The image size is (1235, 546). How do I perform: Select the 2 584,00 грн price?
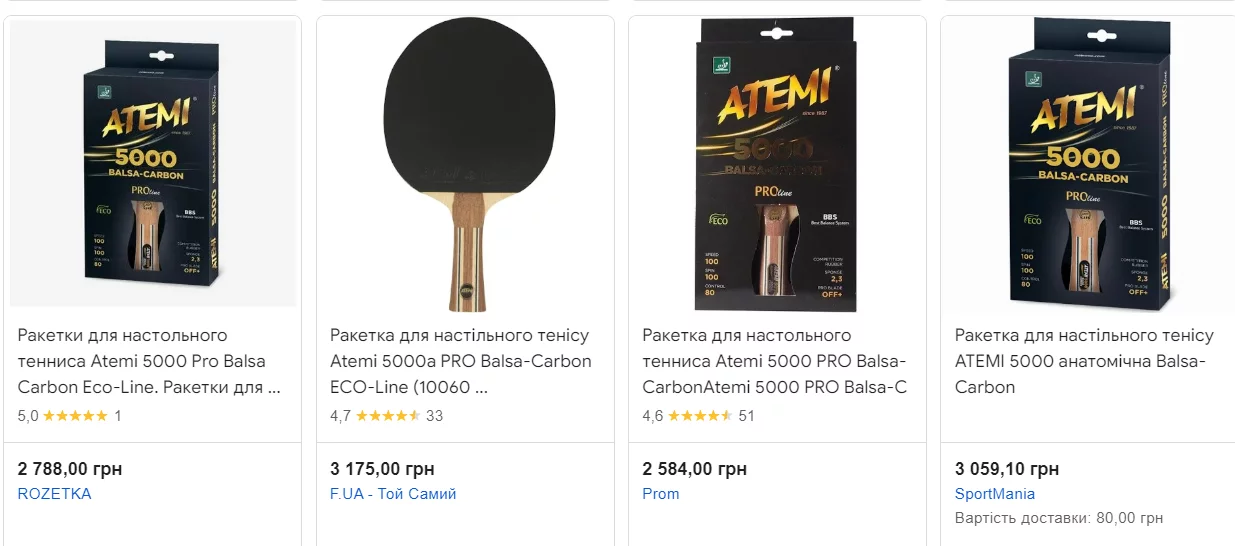tap(694, 469)
